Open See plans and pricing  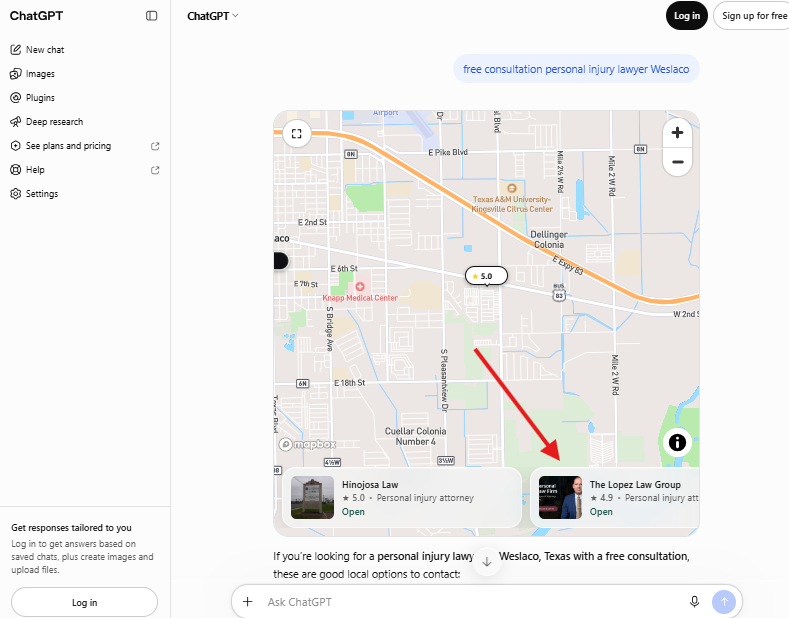pos(85,146)
